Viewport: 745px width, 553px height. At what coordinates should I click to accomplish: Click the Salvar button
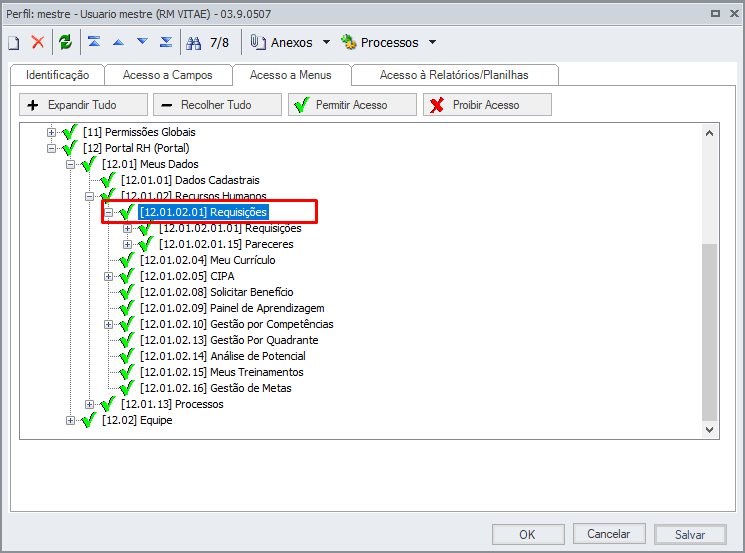coord(690,534)
